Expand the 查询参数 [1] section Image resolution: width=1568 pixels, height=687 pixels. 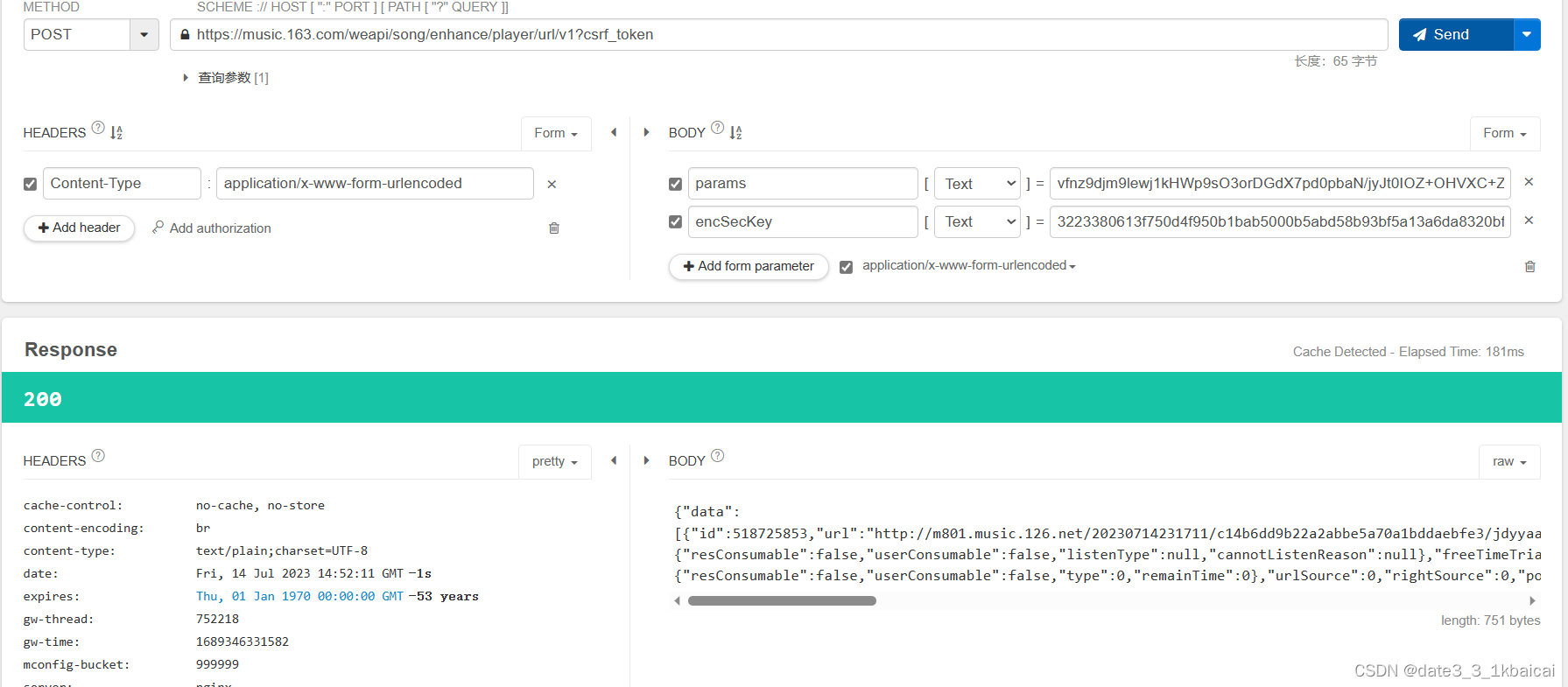226,78
